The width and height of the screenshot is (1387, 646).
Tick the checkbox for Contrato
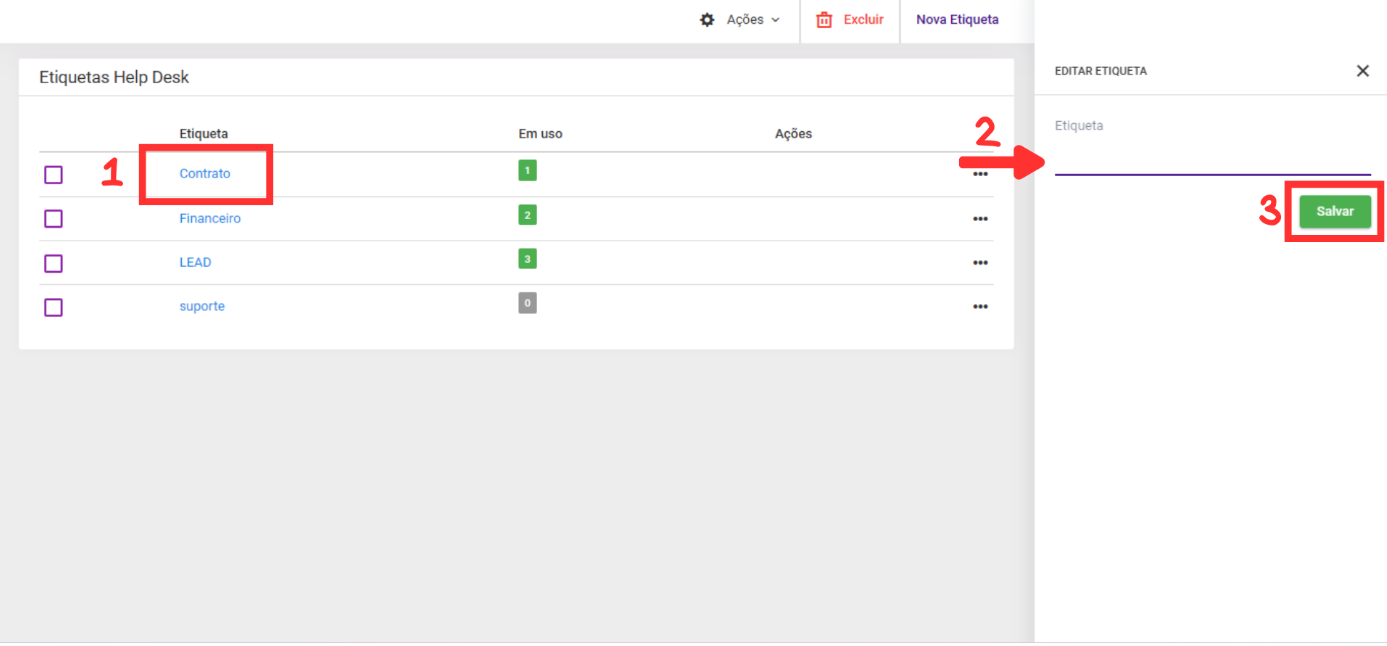pos(54,175)
